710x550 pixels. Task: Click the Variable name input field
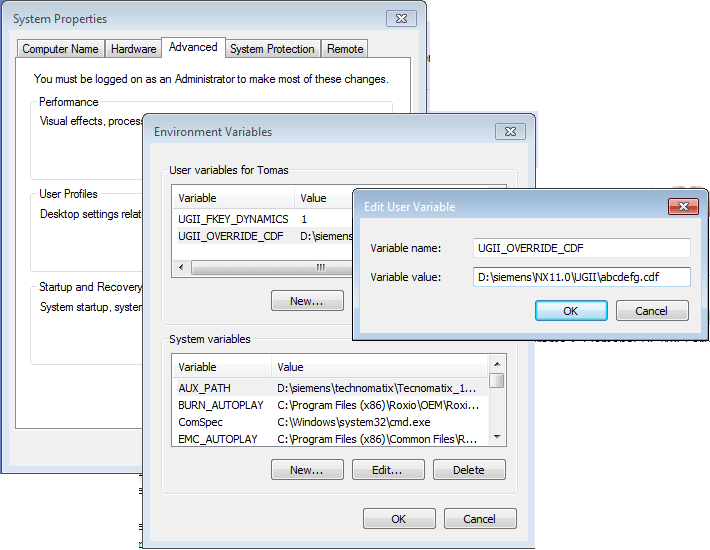(581, 248)
